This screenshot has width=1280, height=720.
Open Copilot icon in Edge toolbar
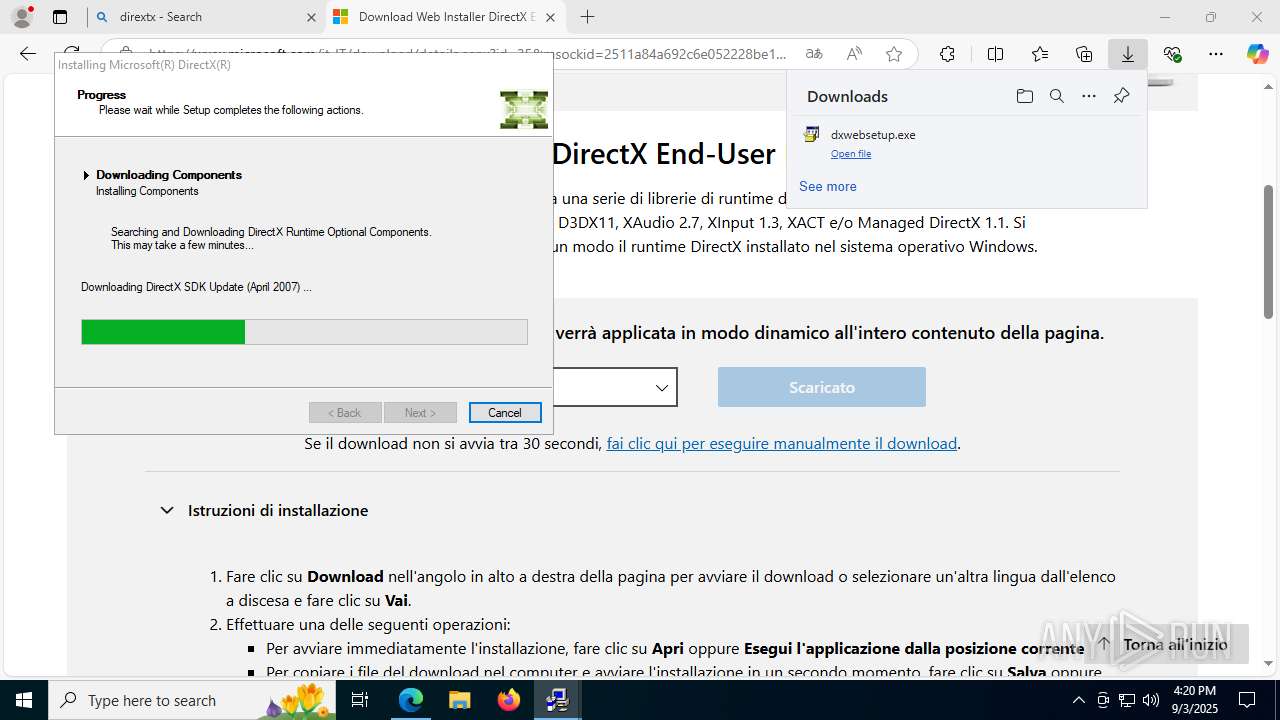1257,54
